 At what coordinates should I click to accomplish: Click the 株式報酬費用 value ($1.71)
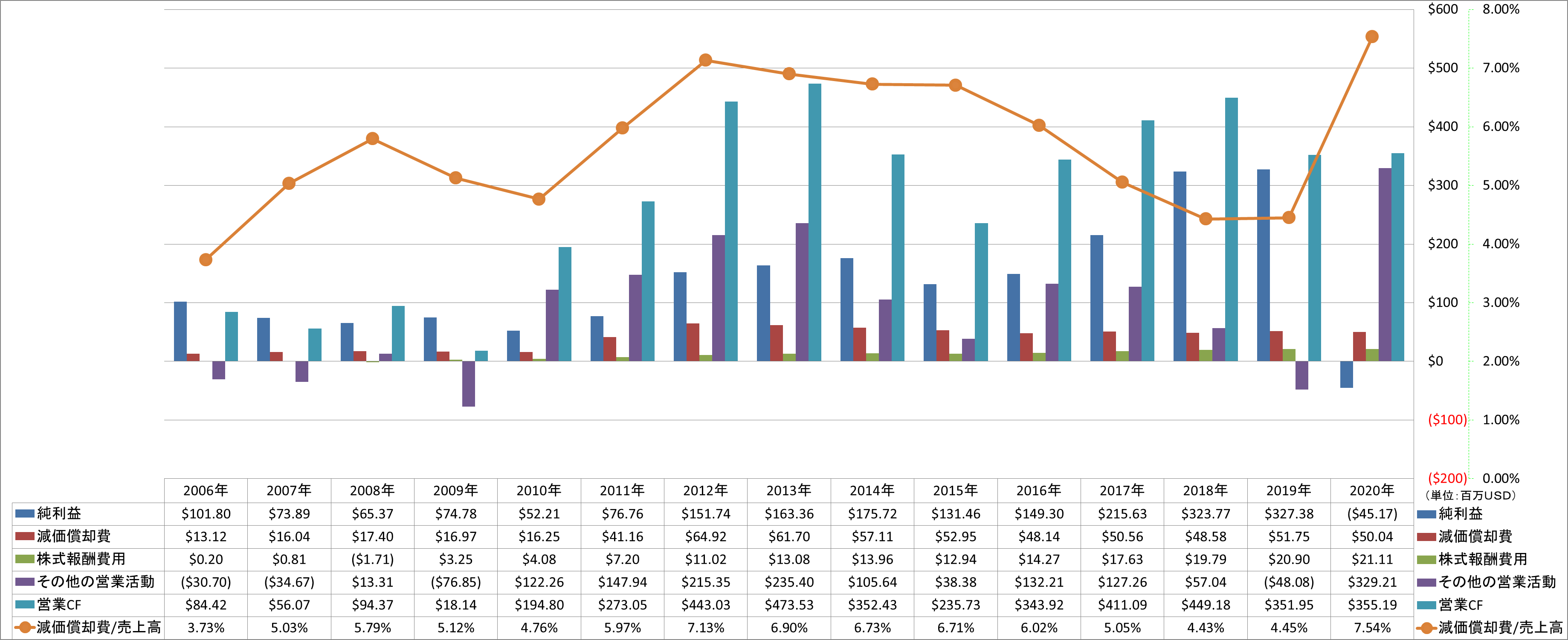coord(373,559)
